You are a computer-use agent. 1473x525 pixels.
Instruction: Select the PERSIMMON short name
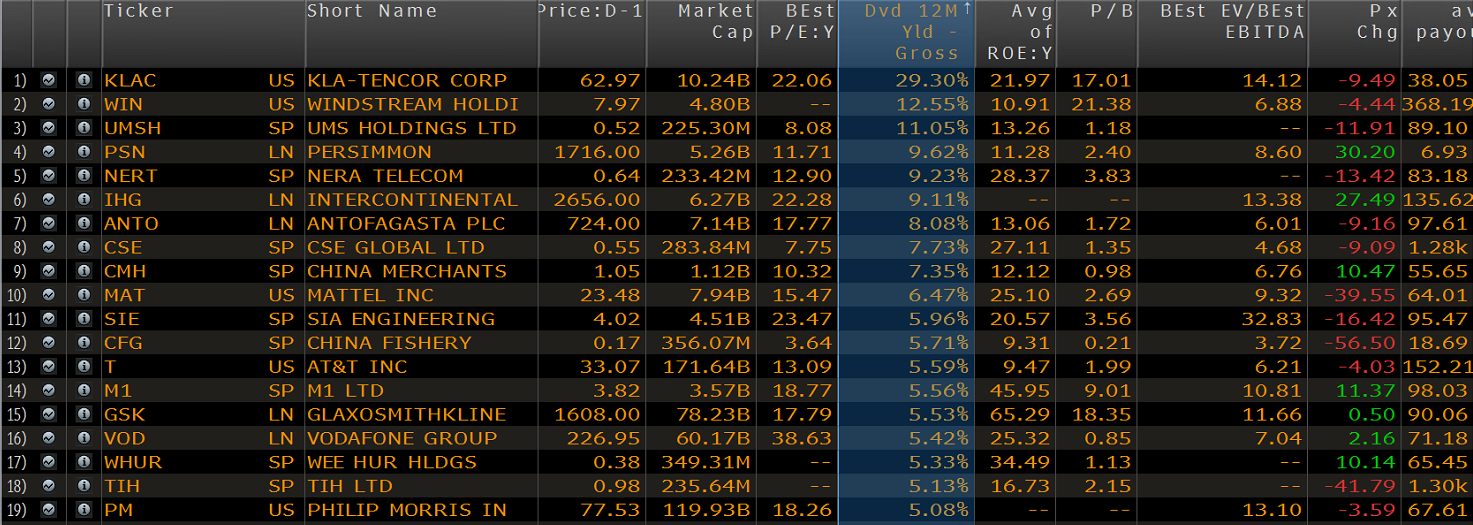(x=370, y=152)
